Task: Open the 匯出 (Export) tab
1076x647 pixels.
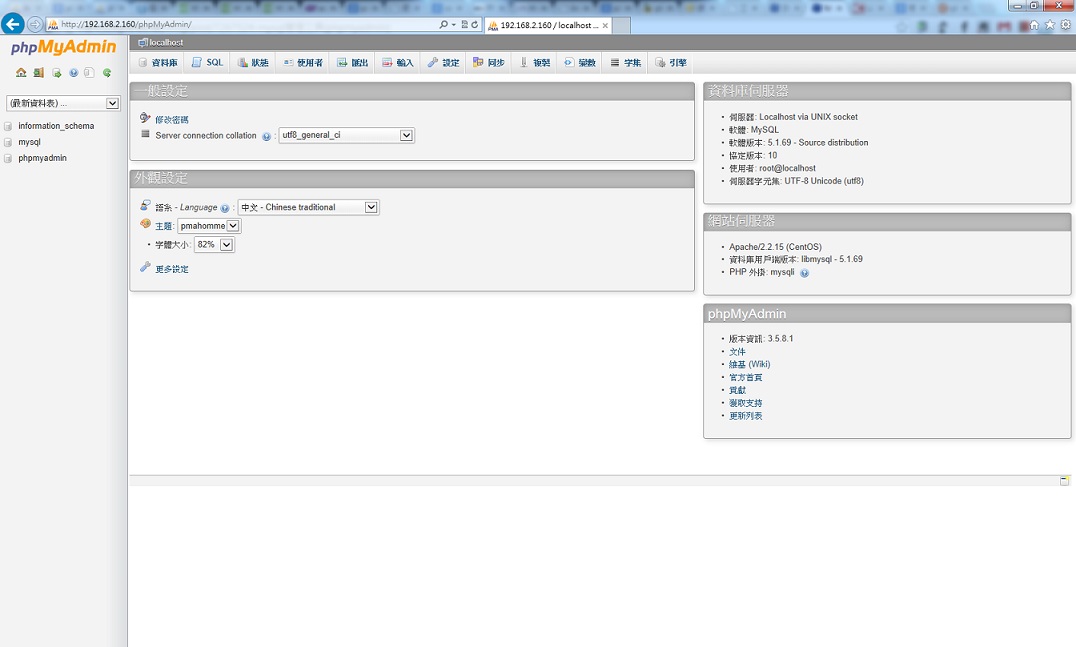Action: (x=353, y=62)
